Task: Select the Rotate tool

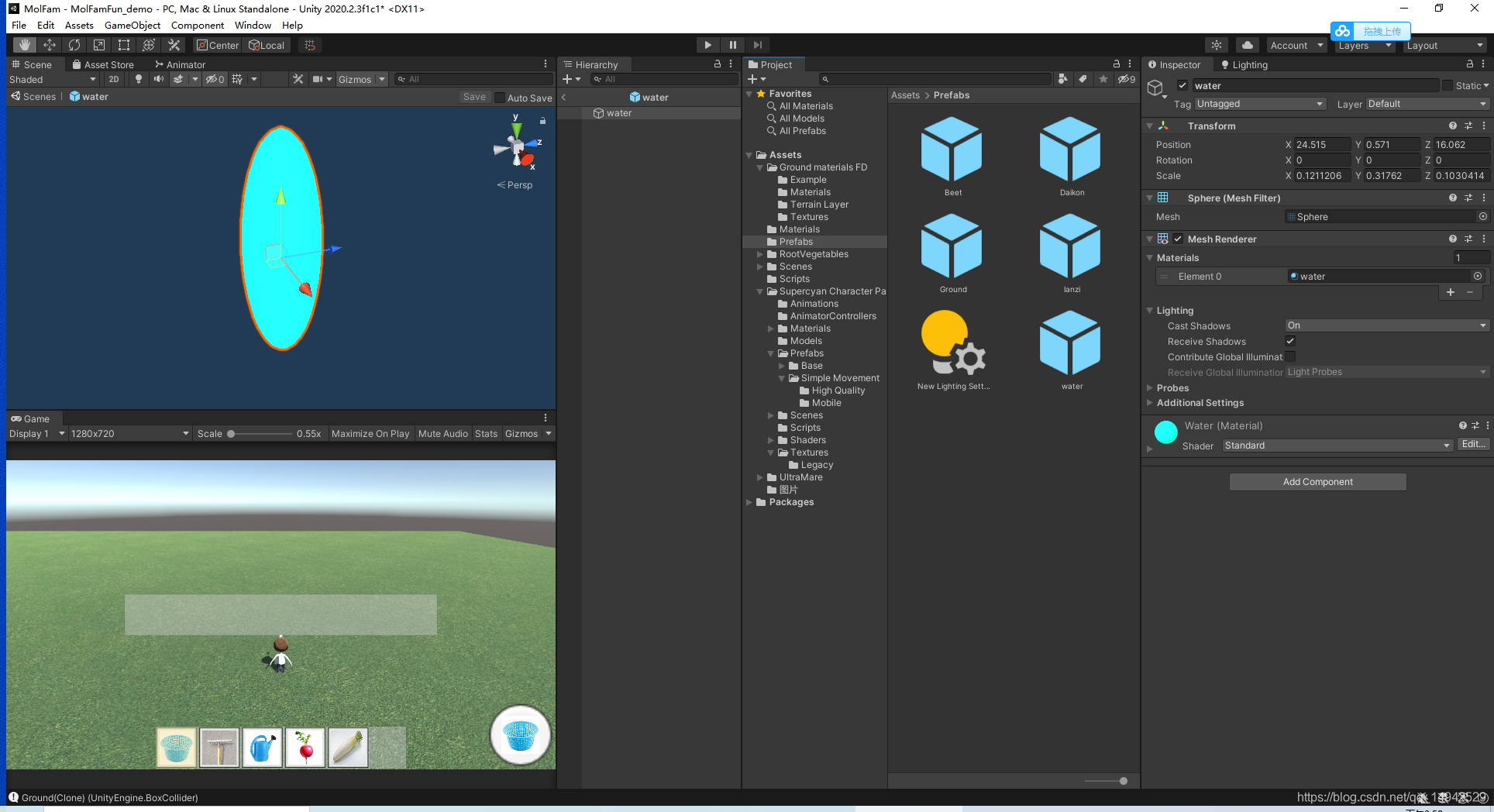Action: tap(74, 45)
